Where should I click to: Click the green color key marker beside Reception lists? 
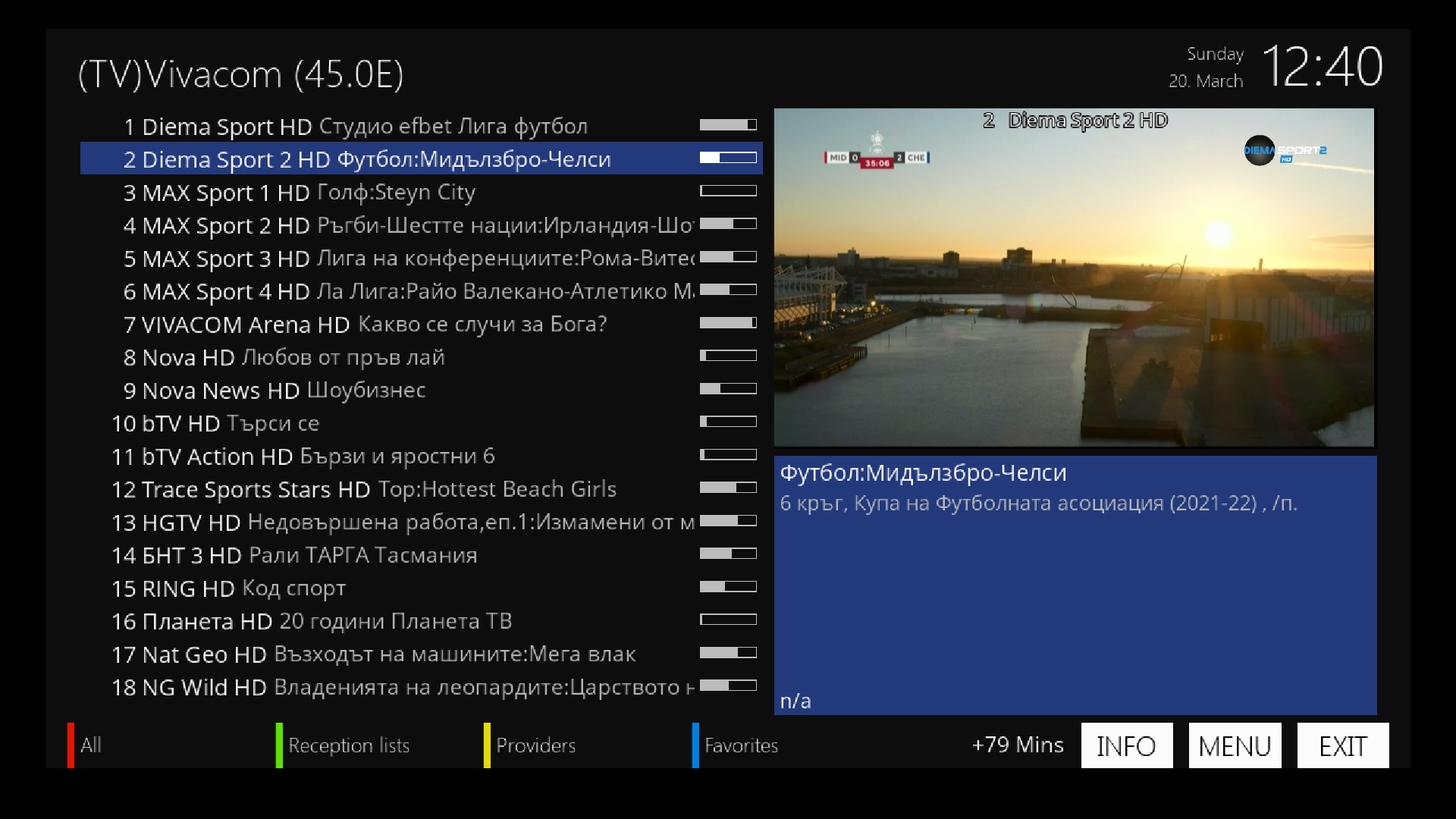[x=279, y=745]
